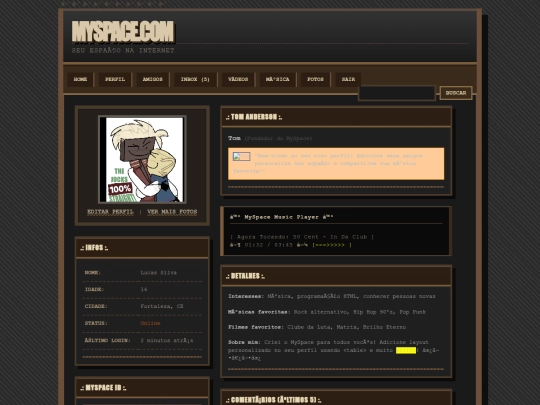Open the MÚSICA section

277,80
